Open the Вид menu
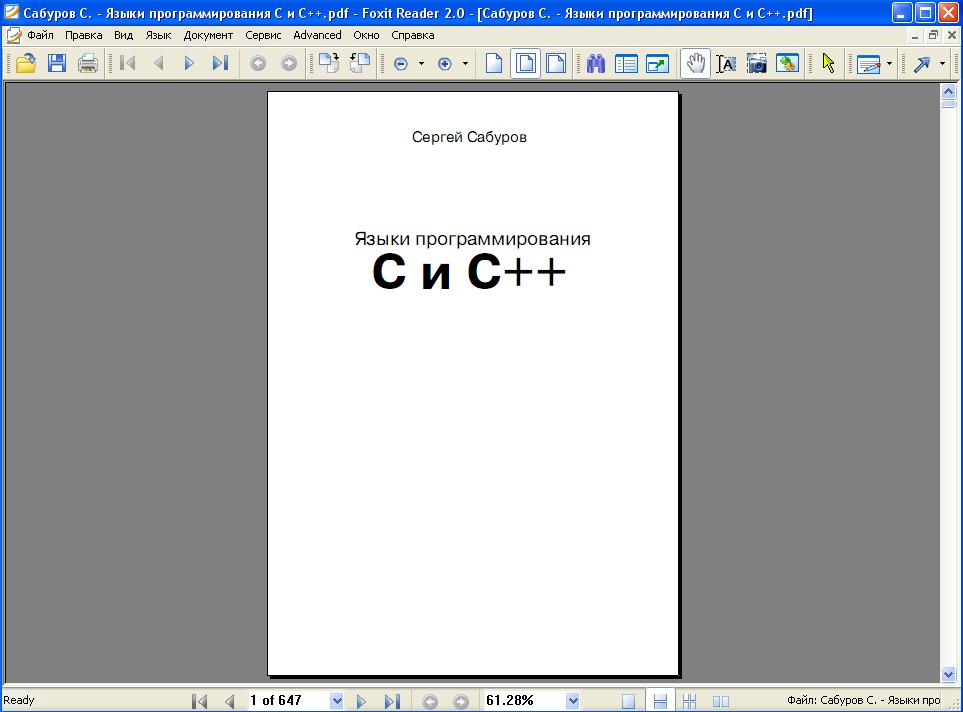 123,35
